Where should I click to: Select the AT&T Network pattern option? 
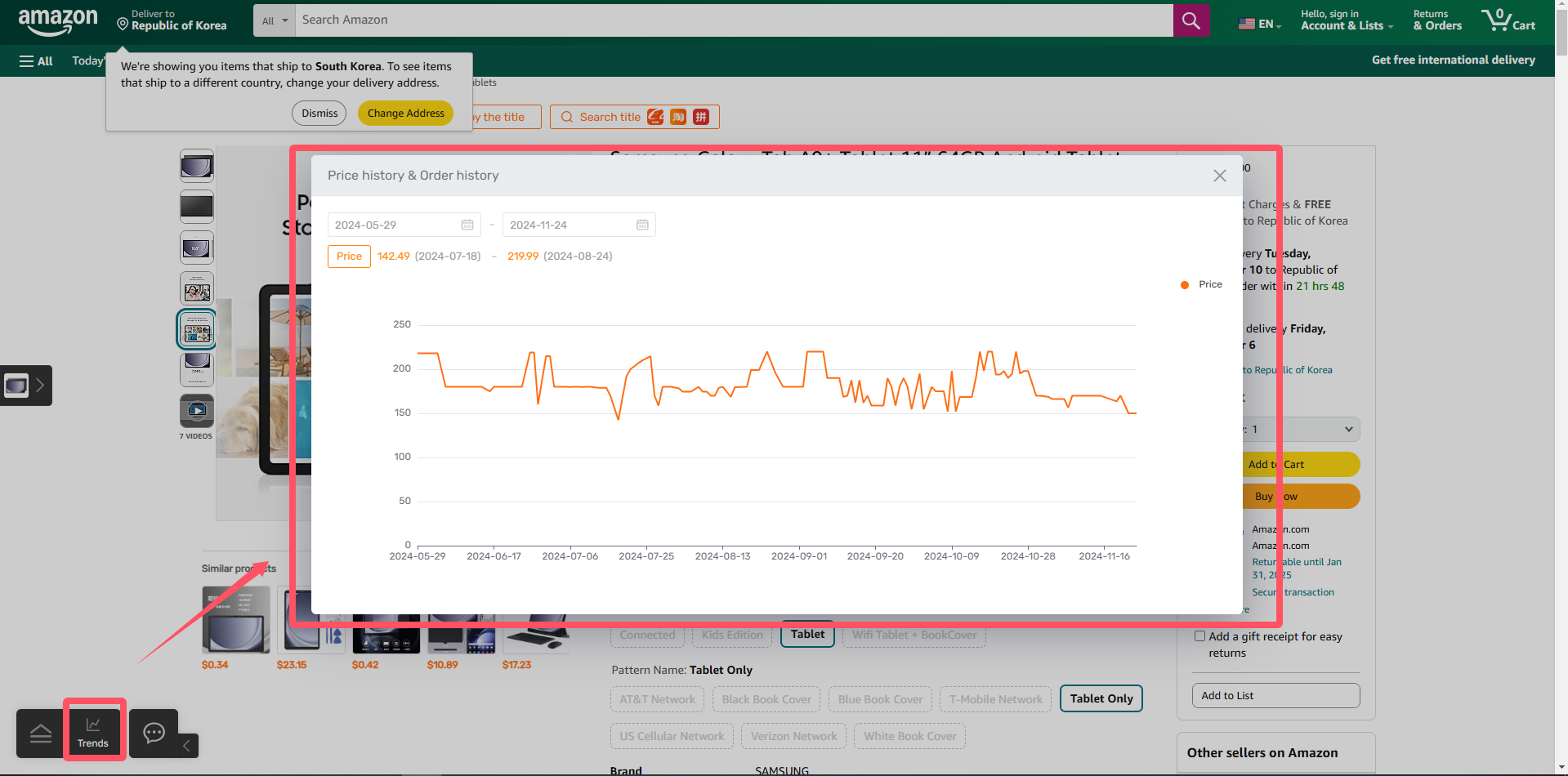tap(657, 699)
